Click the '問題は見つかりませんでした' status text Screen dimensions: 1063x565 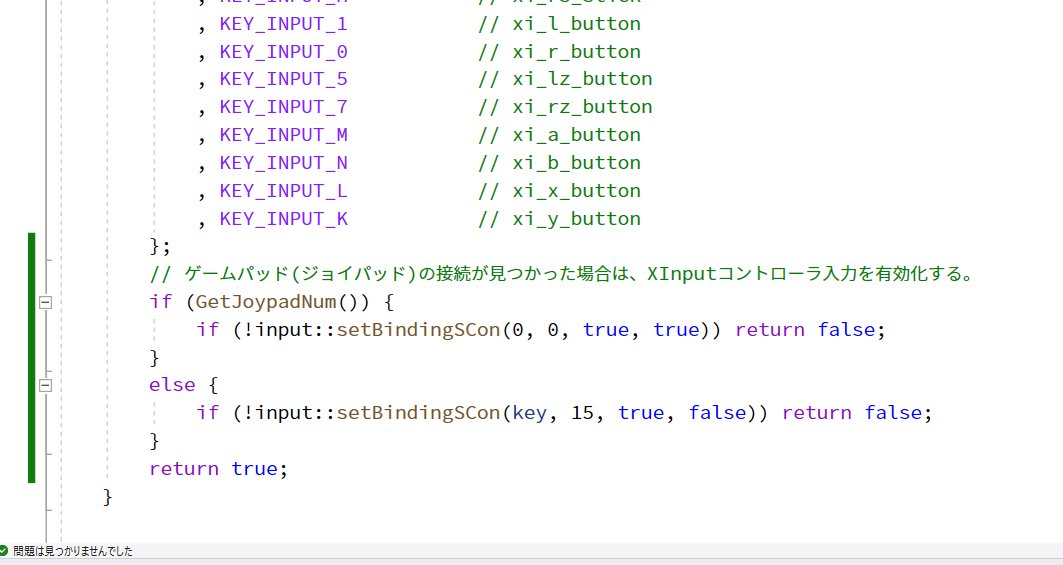[x=73, y=551]
